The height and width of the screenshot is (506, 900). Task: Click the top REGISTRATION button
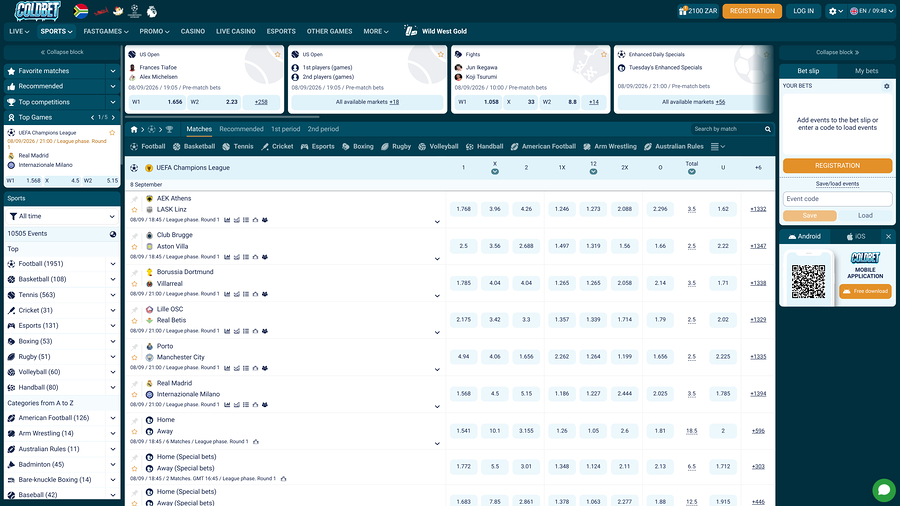coord(752,11)
